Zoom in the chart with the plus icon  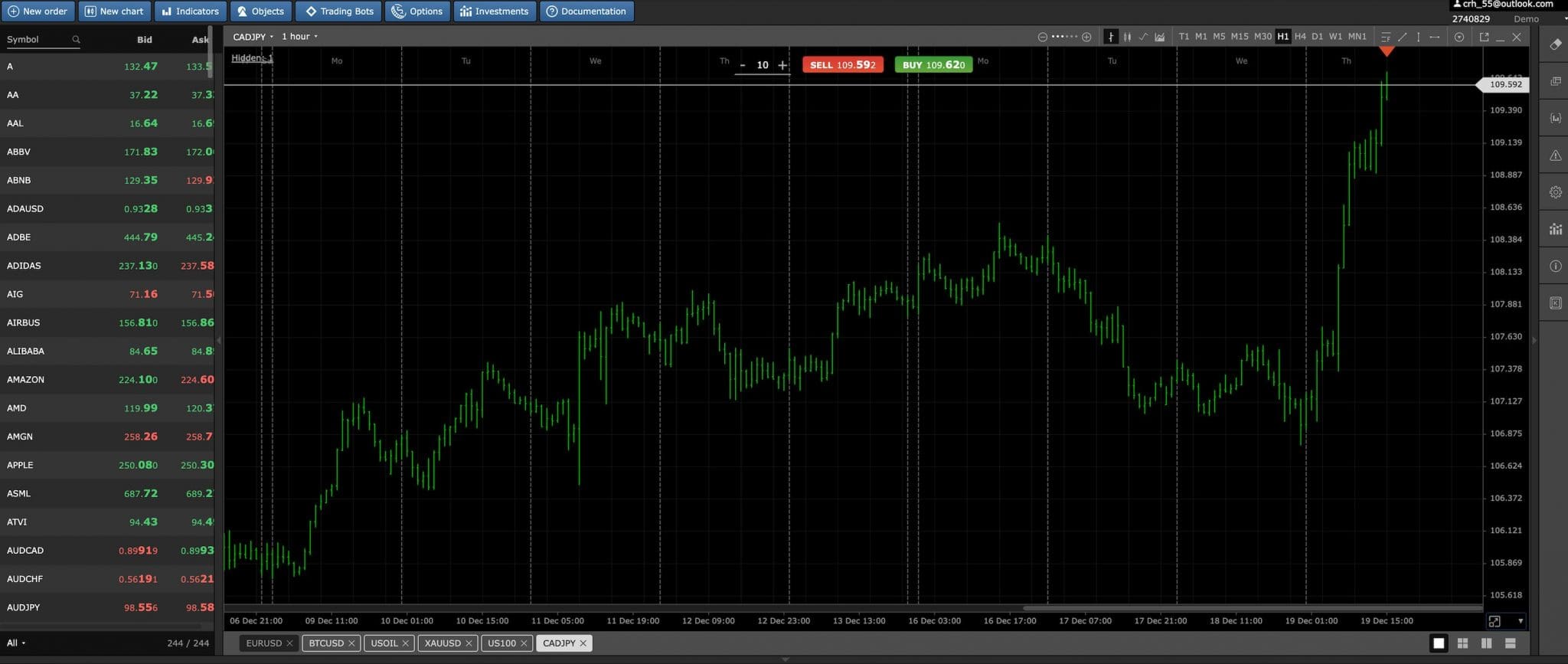[x=1086, y=37]
